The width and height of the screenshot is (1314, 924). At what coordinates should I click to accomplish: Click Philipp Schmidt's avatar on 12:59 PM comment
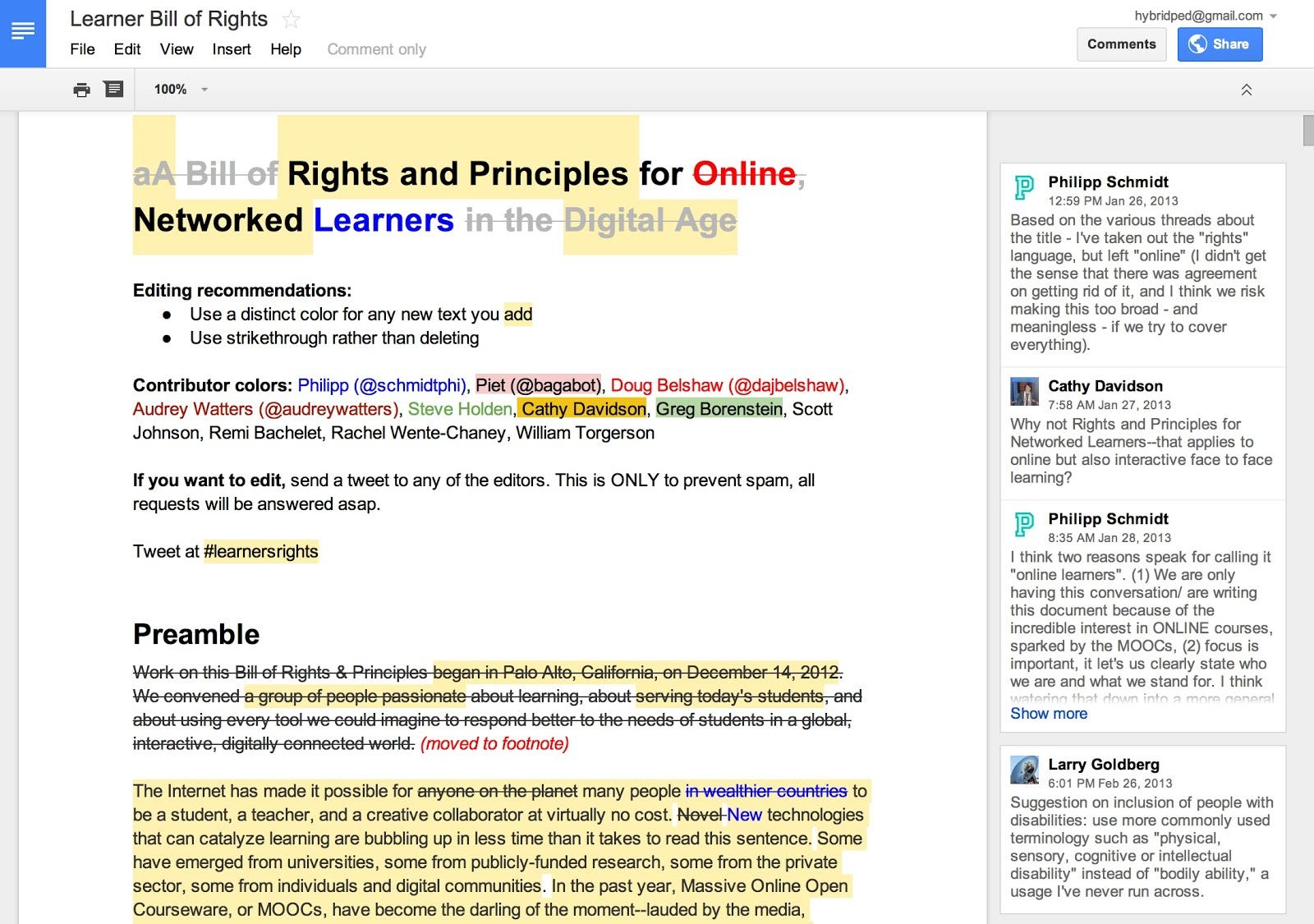tap(1024, 187)
